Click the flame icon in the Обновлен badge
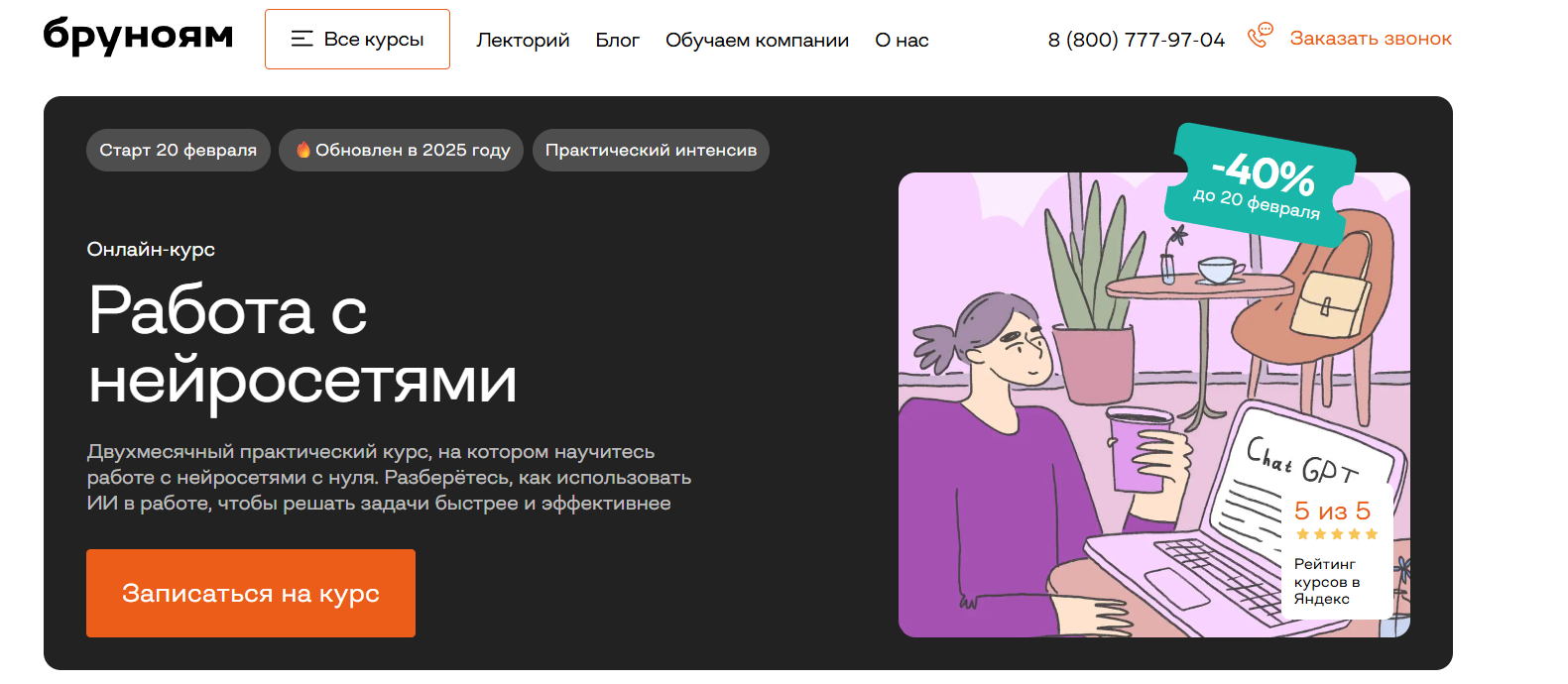Image resolution: width=1568 pixels, height=684 pixels. [303, 151]
